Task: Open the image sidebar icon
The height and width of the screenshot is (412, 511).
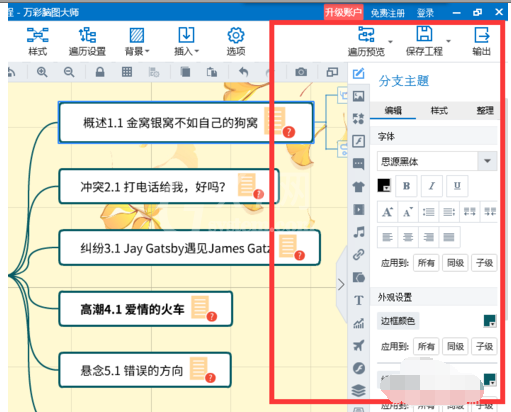Action: coord(359,96)
